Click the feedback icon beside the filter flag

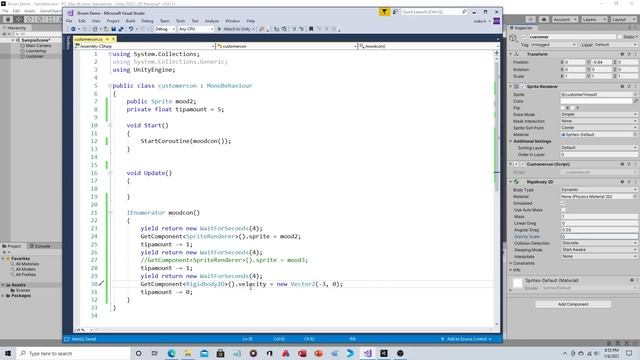[x=395, y=12]
